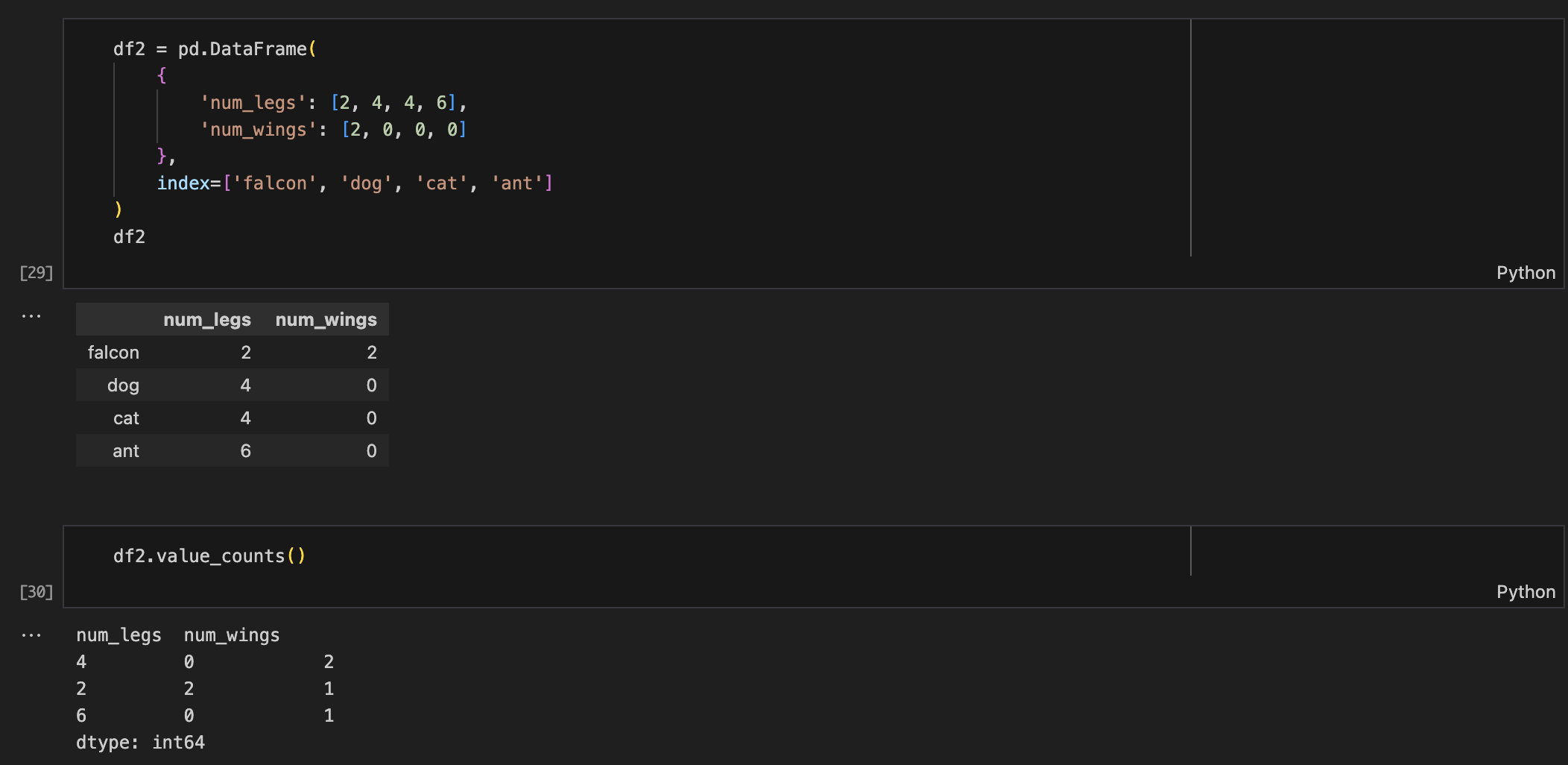Click the trailing df2 line in cell 29

point(129,237)
